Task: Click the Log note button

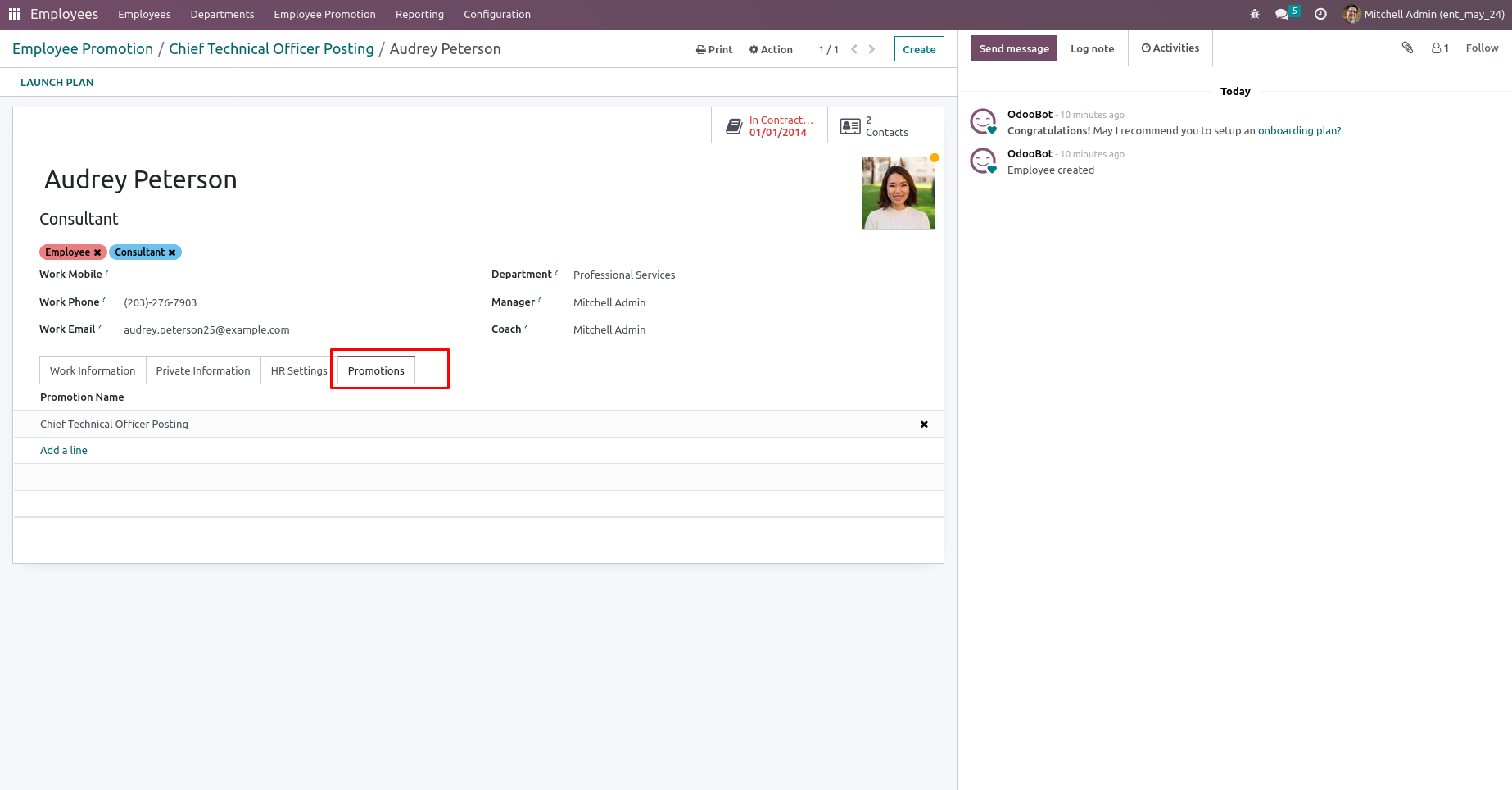Action: pos(1093,48)
